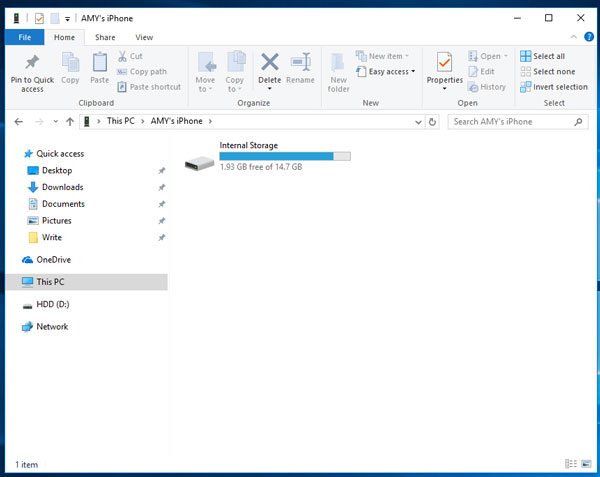Click Paste shortcut option
The image size is (600, 477).
(x=149, y=87)
